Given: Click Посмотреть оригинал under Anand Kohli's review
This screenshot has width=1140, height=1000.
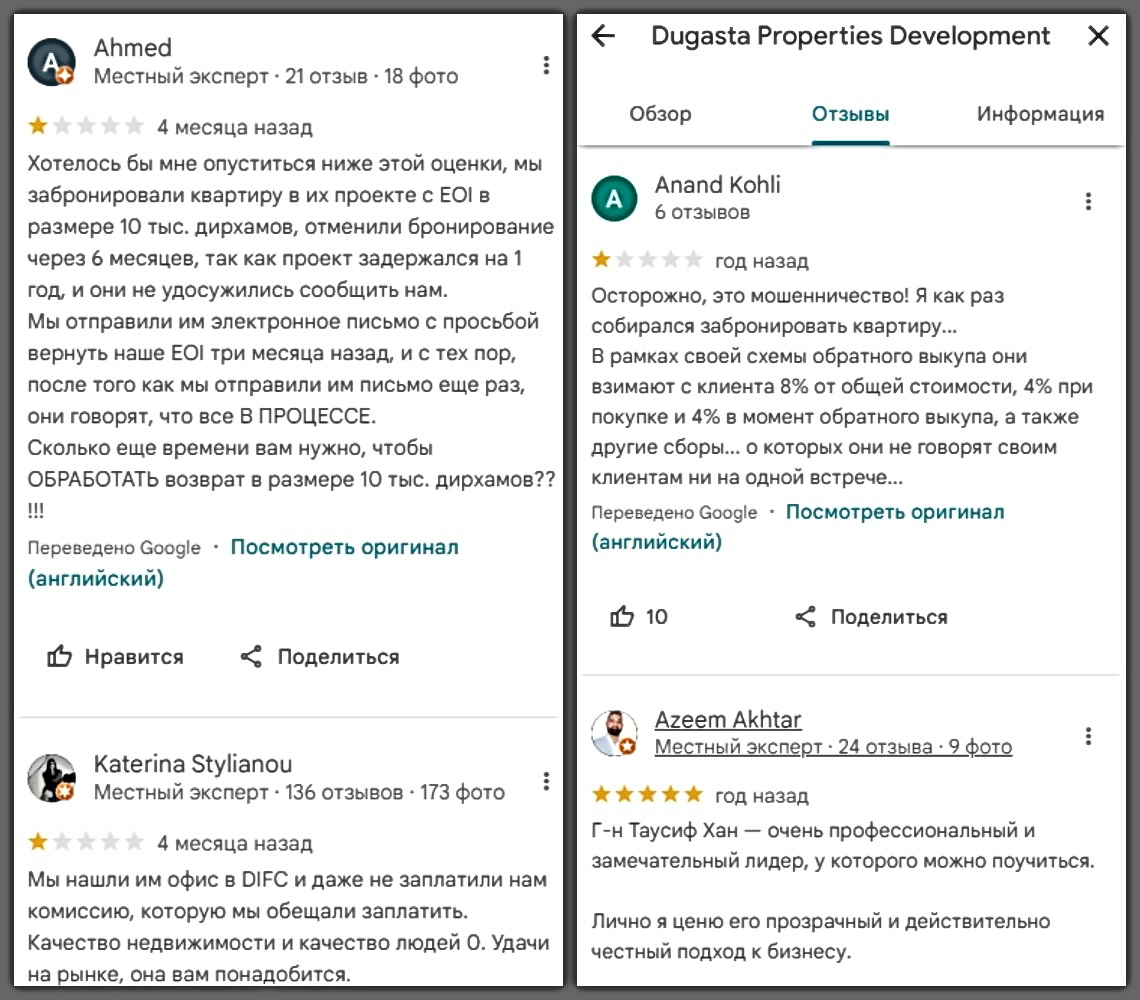Looking at the screenshot, I should [x=894, y=512].
